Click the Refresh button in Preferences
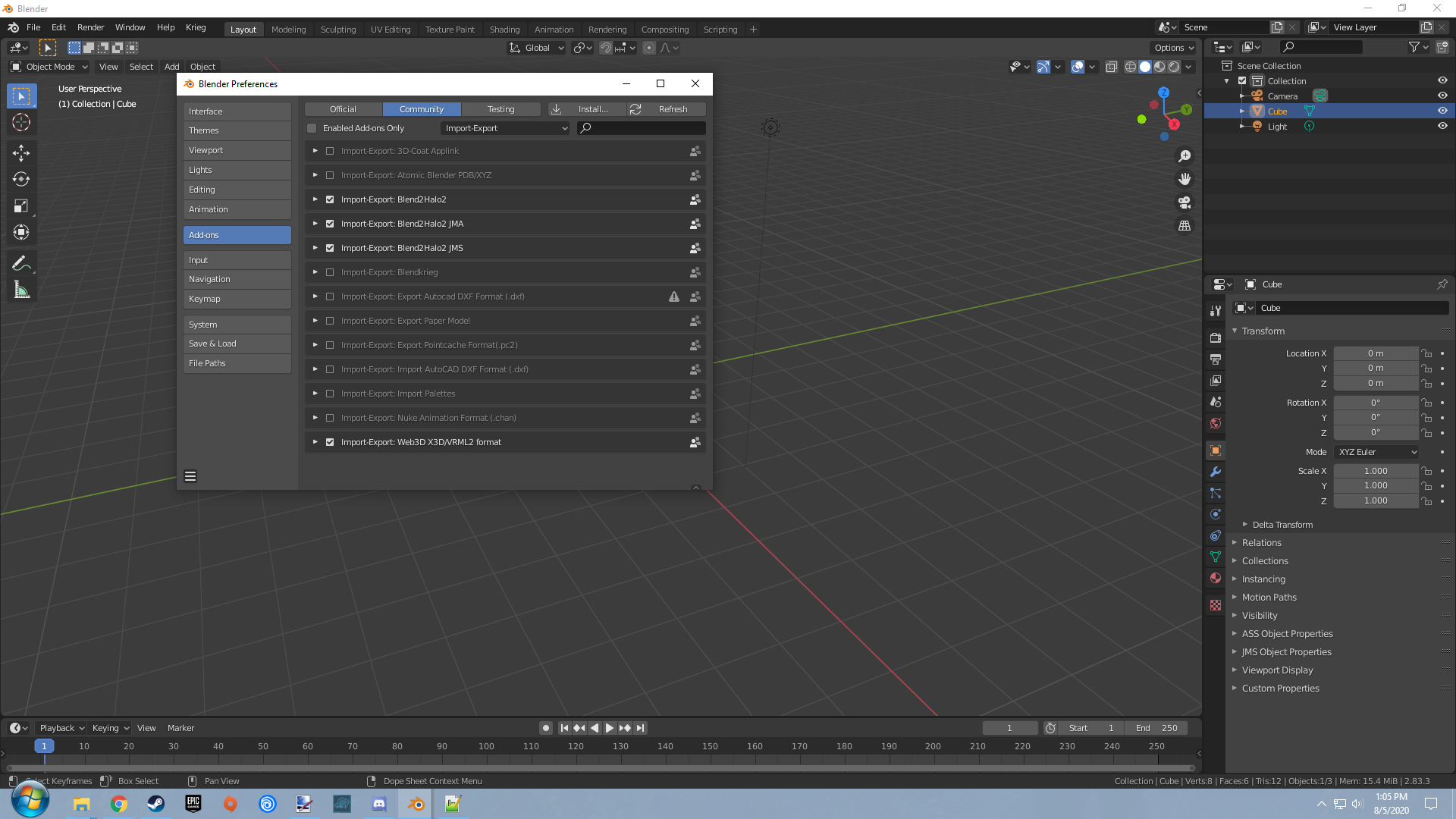The height and width of the screenshot is (819, 1456). click(673, 109)
